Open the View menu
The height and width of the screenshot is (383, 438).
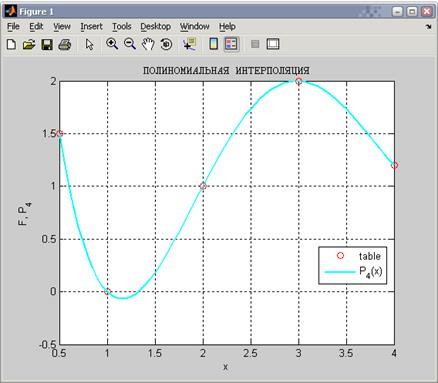pyautogui.click(x=62, y=26)
